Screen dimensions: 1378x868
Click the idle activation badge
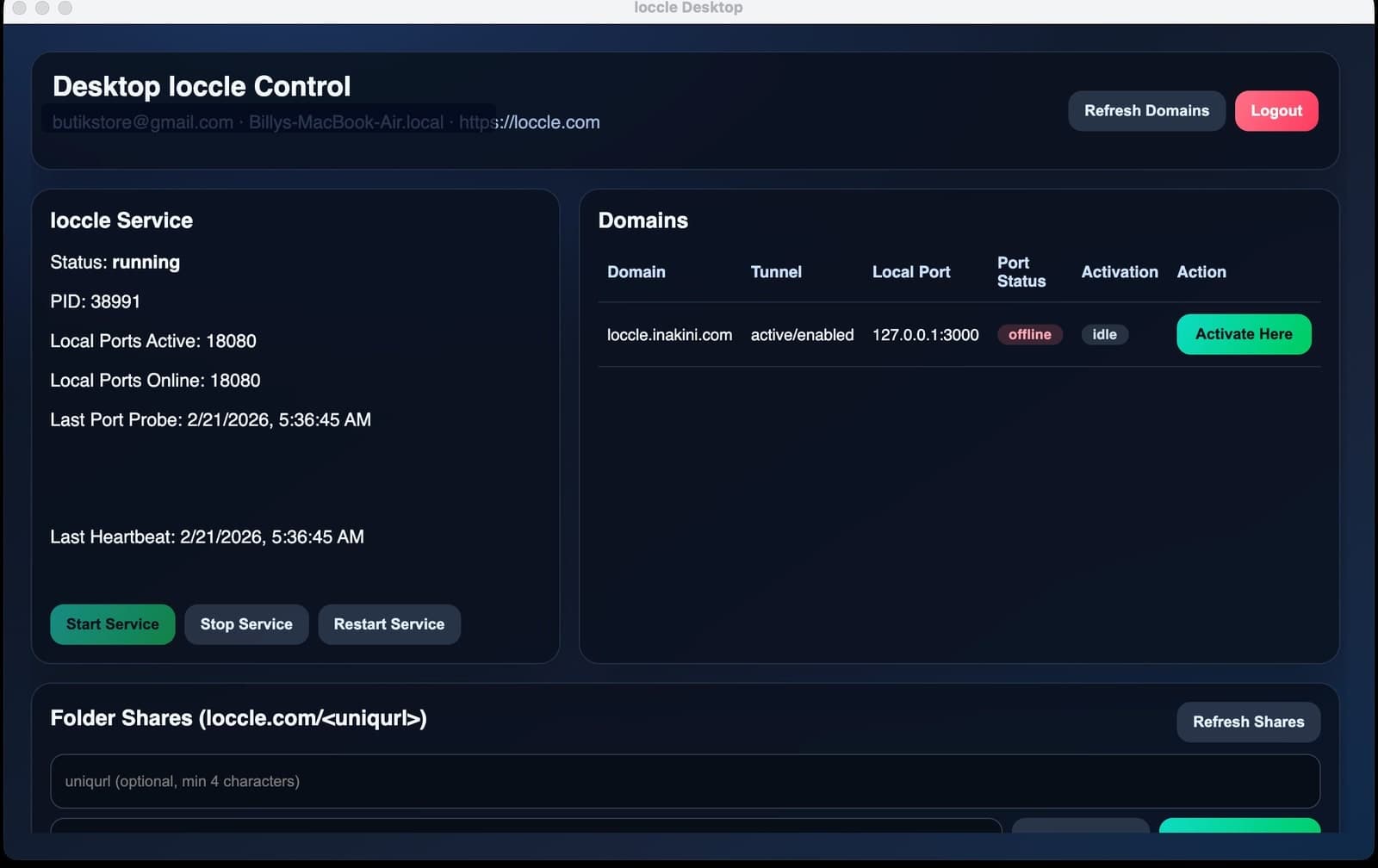tap(1104, 334)
